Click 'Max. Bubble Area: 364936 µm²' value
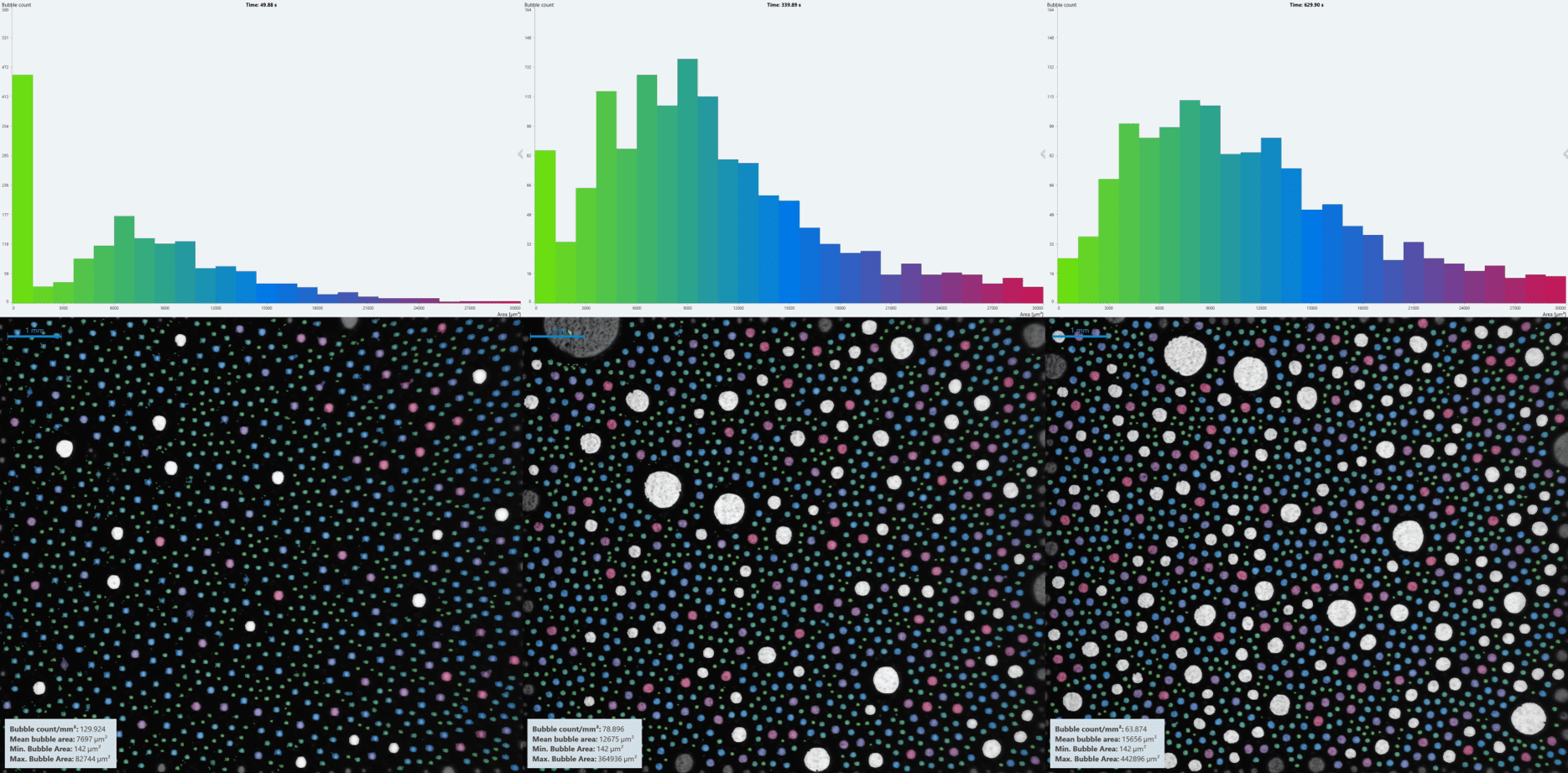 tap(585, 759)
